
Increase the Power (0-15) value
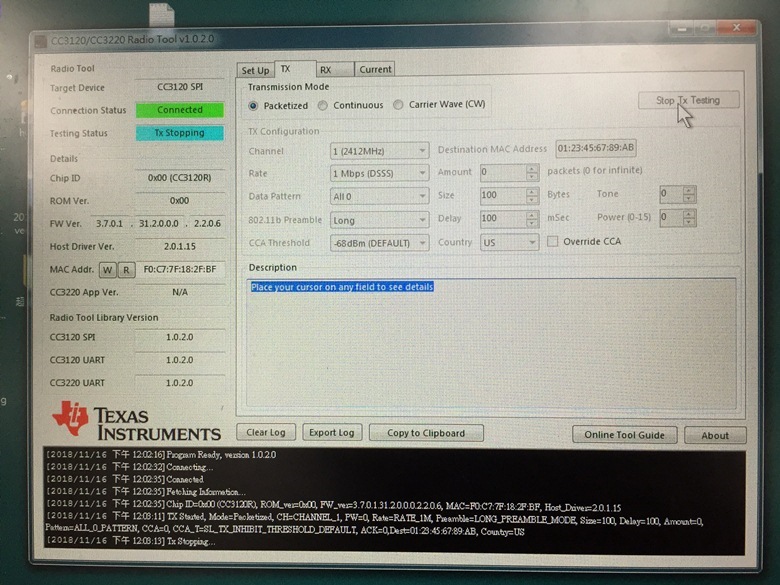(689, 213)
